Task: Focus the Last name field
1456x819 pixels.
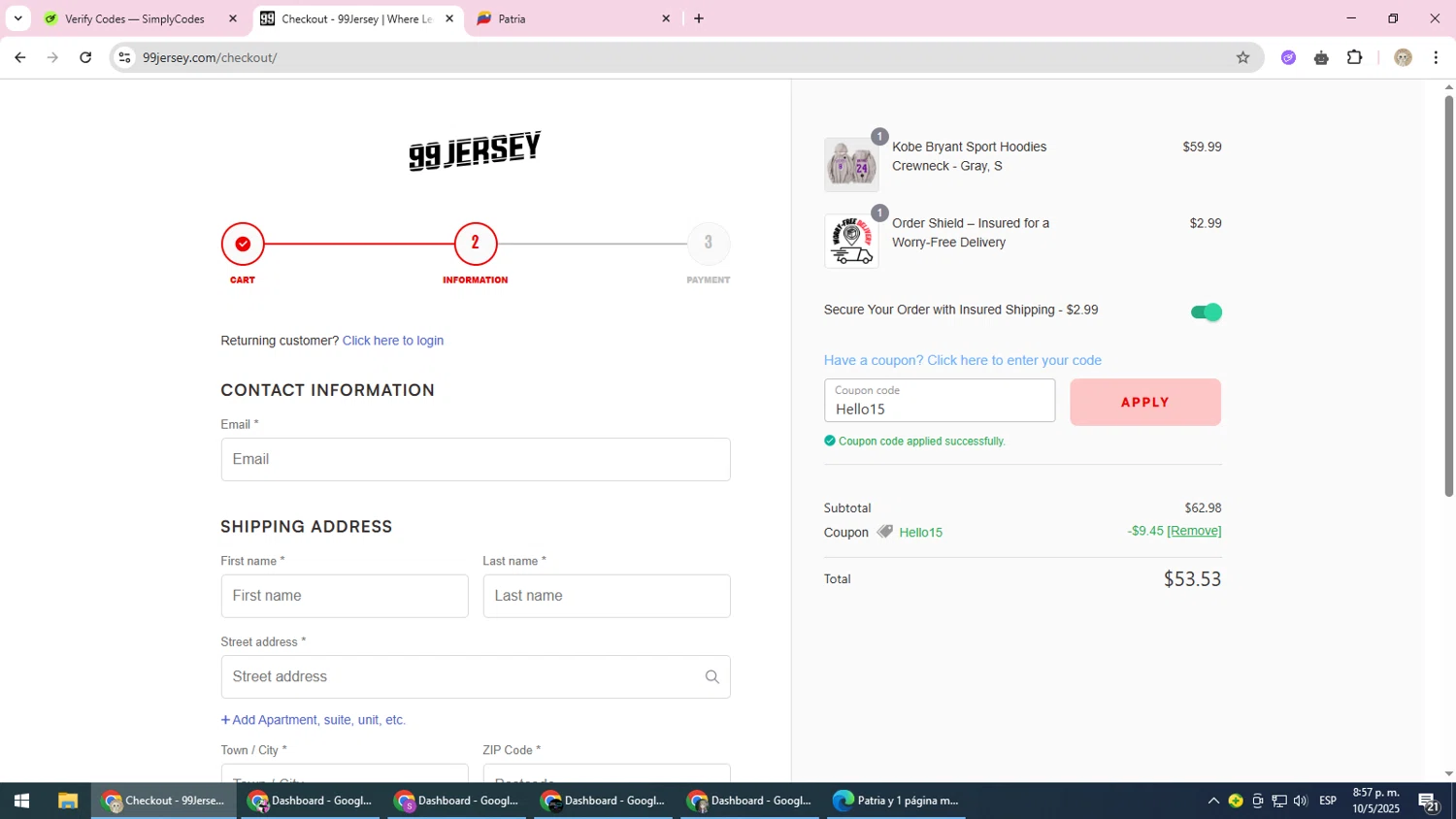Action: pyautogui.click(x=607, y=596)
